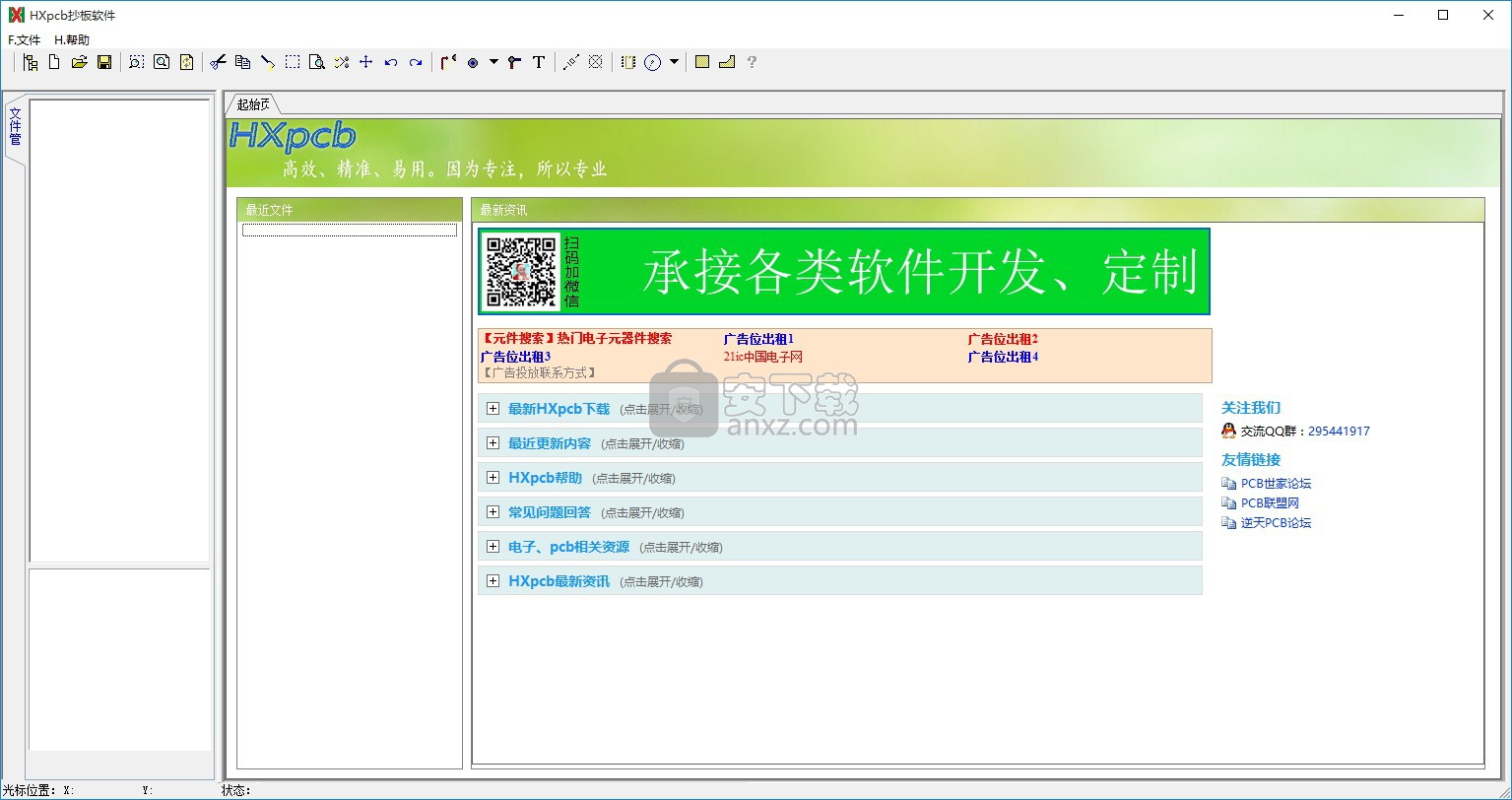Click the yellow filled square icon
The width and height of the screenshot is (1512, 800).
[x=702, y=62]
